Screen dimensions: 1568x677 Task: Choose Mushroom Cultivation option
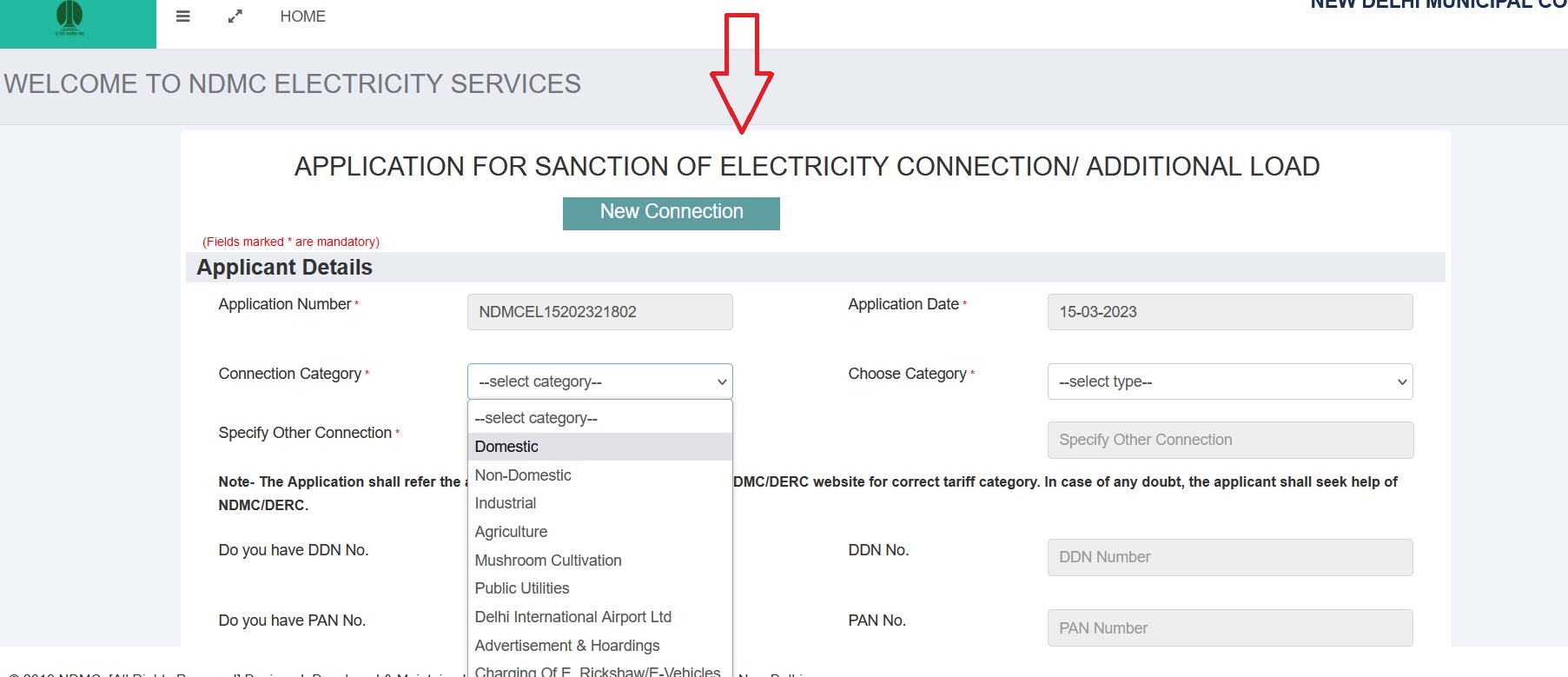click(x=548, y=561)
